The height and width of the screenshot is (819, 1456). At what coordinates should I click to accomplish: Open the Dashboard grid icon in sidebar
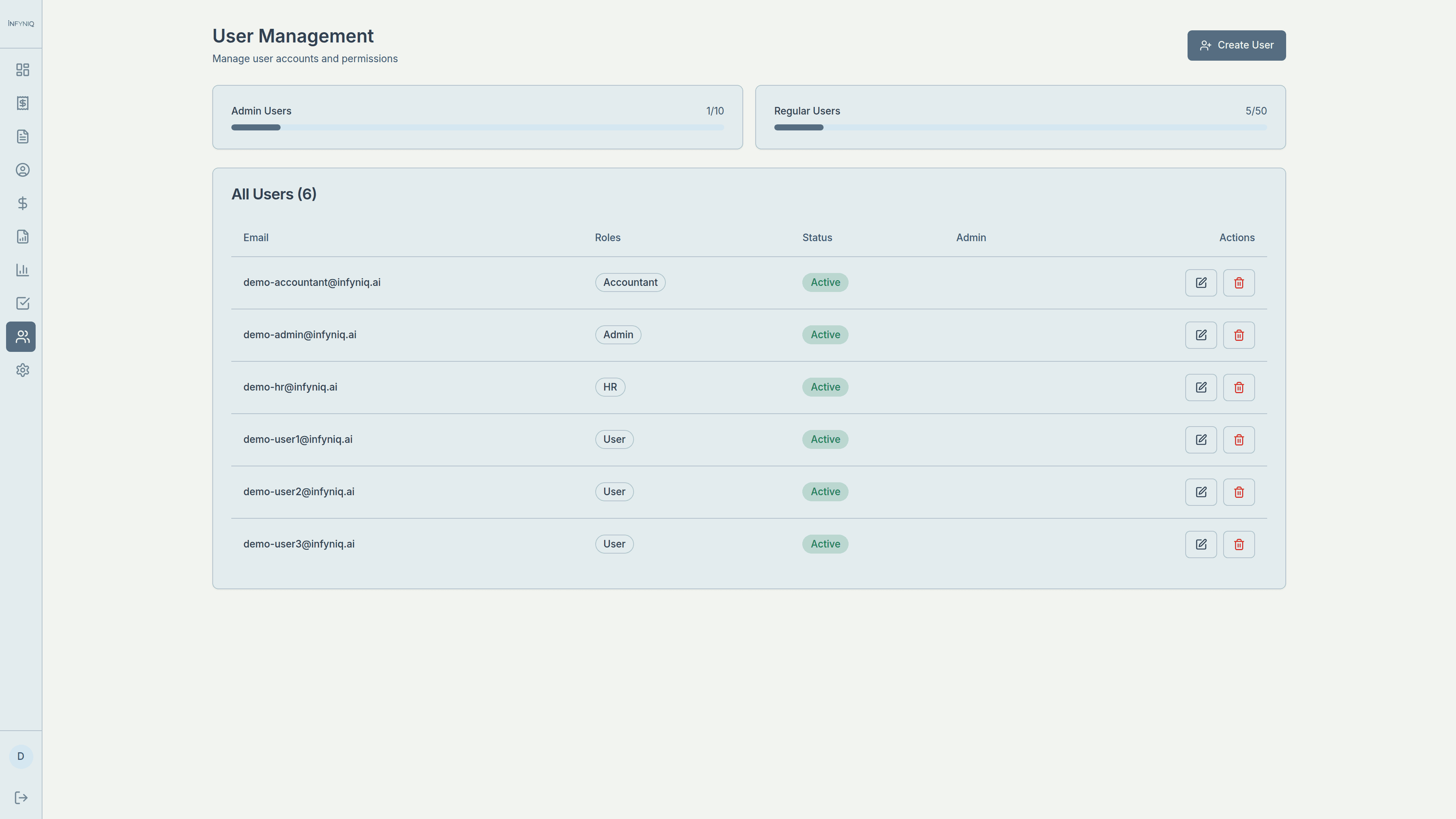22,70
